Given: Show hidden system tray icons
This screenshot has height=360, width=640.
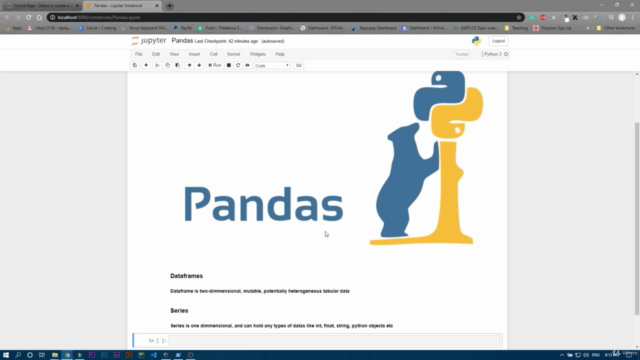Looking at the screenshot, I should [x=562, y=355].
